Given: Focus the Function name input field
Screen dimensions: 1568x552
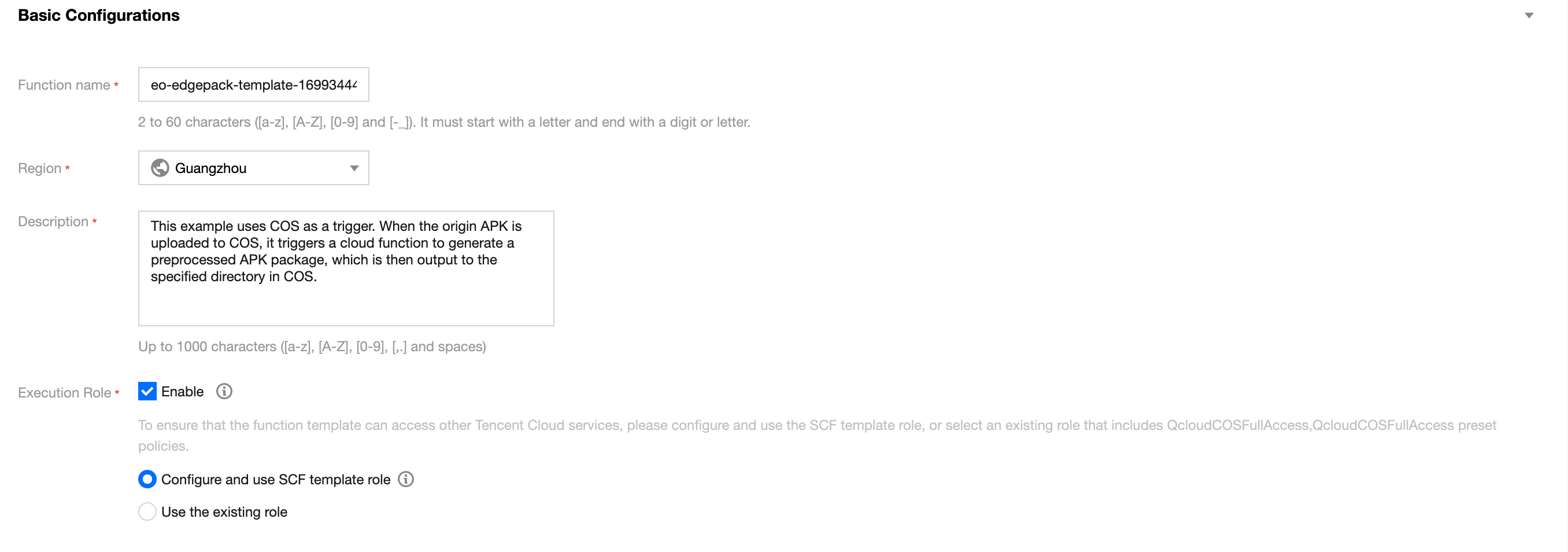Looking at the screenshot, I should coord(254,84).
